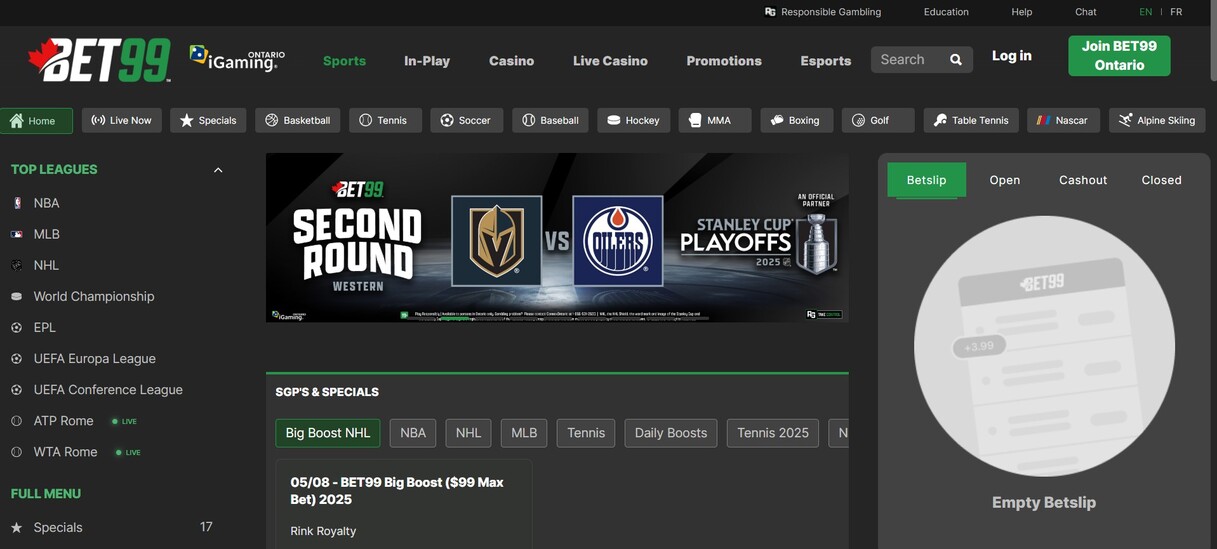Open the Chat link
1217x549 pixels.
(1086, 12)
